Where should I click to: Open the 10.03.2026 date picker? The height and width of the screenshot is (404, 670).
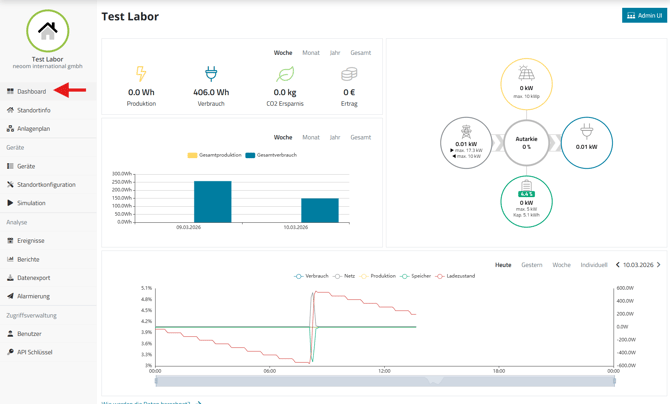pos(638,265)
